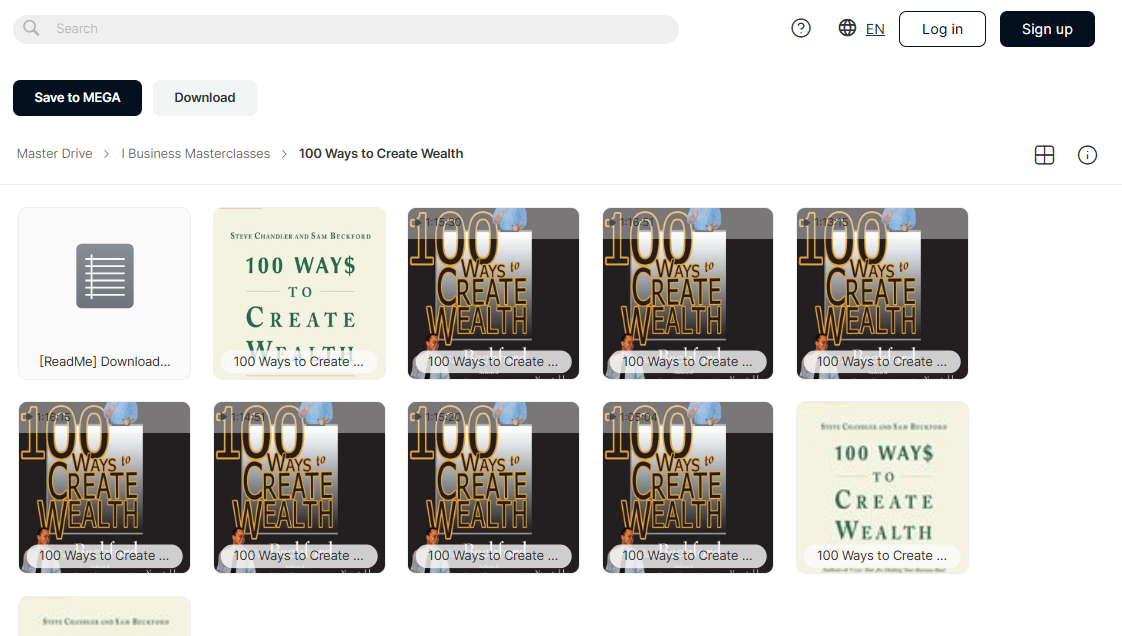Click the Download button
This screenshot has height=636, width=1122.
click(205, 98)
